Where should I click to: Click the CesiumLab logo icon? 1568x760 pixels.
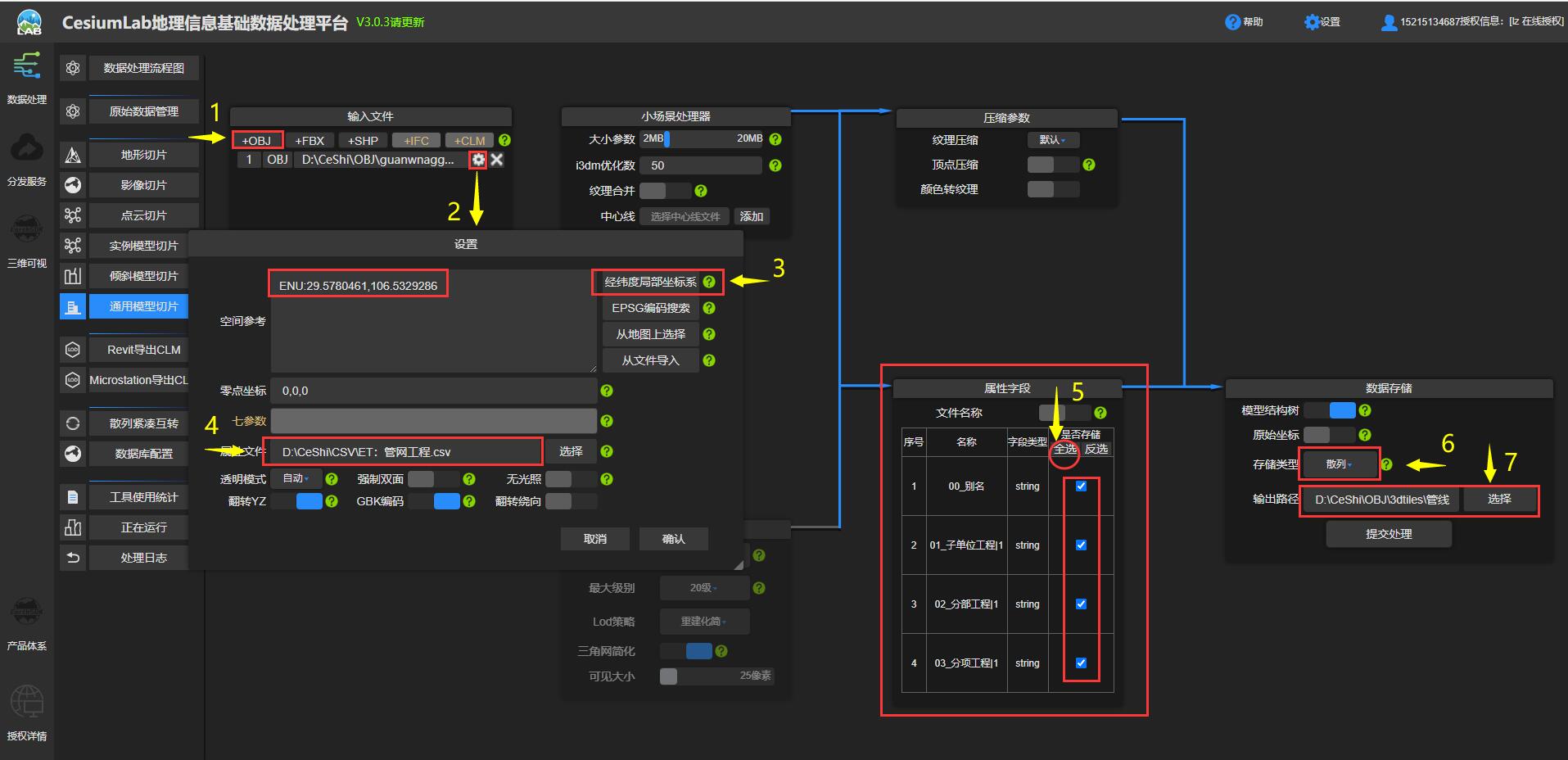(x=29, y=22)
